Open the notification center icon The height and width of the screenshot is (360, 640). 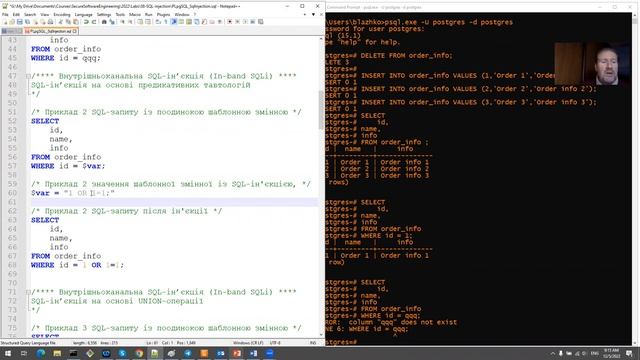point(629,353)
